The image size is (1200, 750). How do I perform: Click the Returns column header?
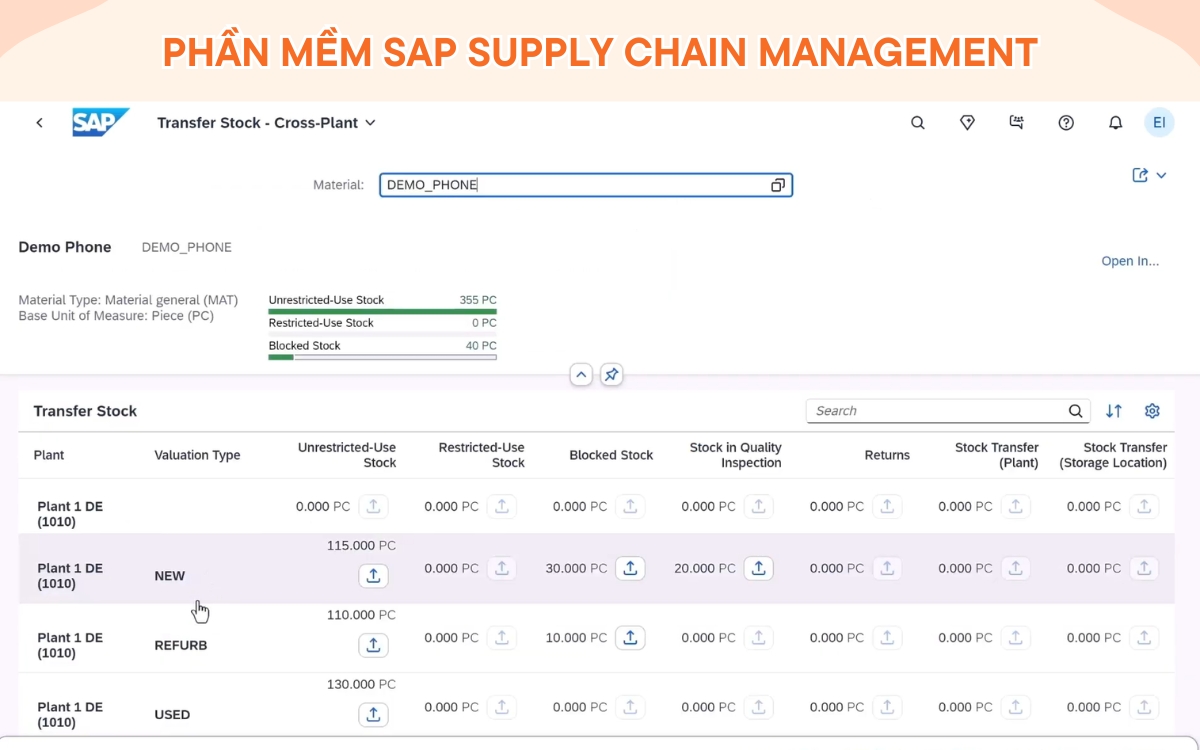pos(887,455)
